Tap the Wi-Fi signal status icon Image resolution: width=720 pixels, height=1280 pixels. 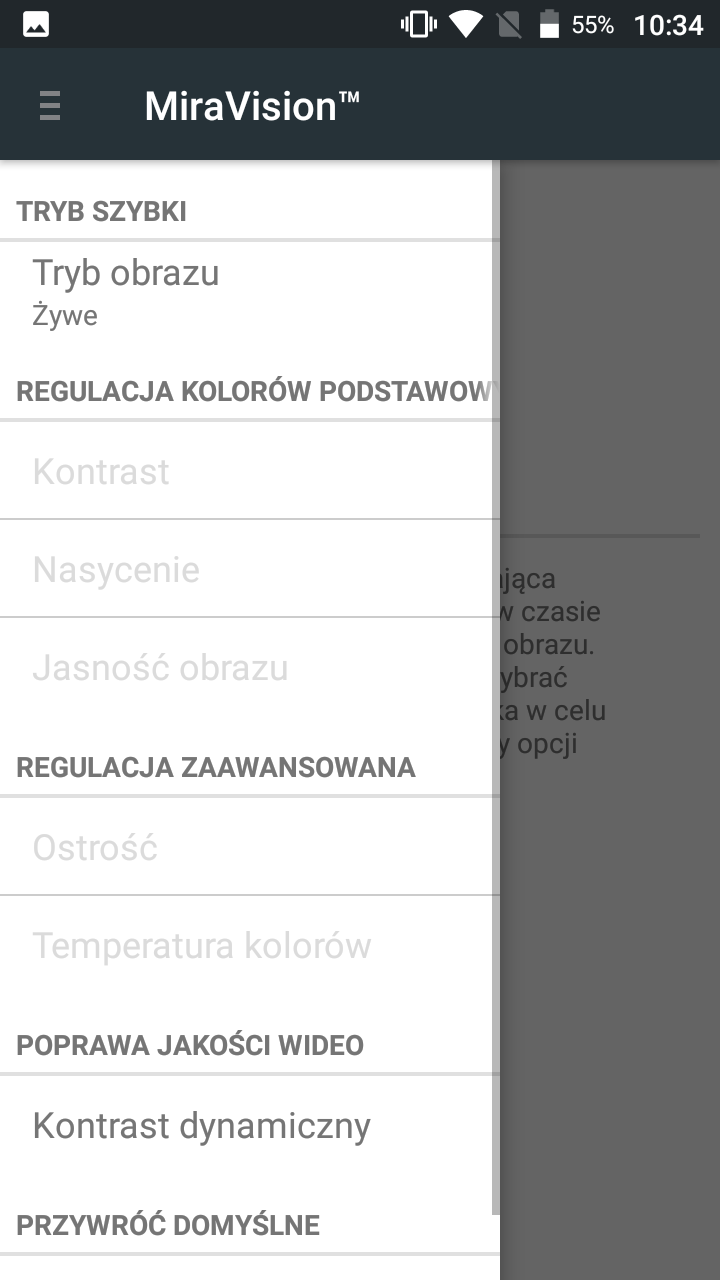pos(465,24)
